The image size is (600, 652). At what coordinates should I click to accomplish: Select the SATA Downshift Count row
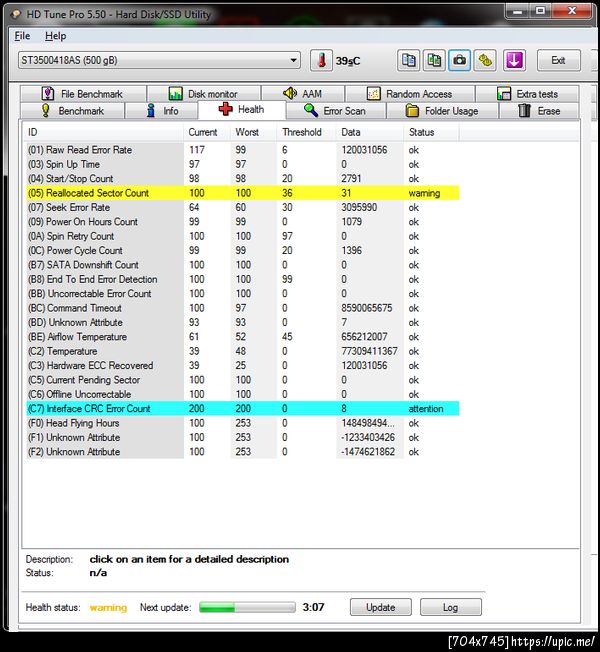coord(243,265)
